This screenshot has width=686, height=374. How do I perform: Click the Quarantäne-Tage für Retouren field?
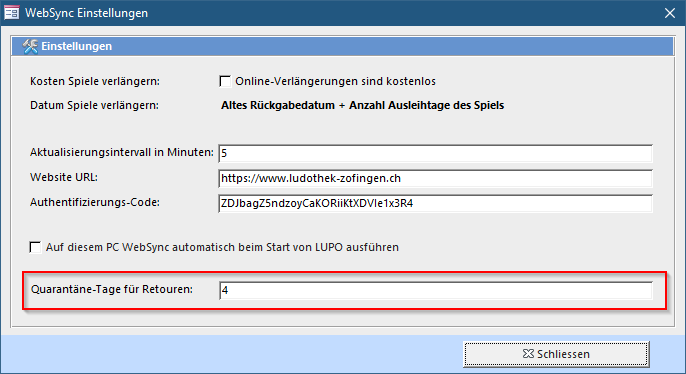[435, 290]
